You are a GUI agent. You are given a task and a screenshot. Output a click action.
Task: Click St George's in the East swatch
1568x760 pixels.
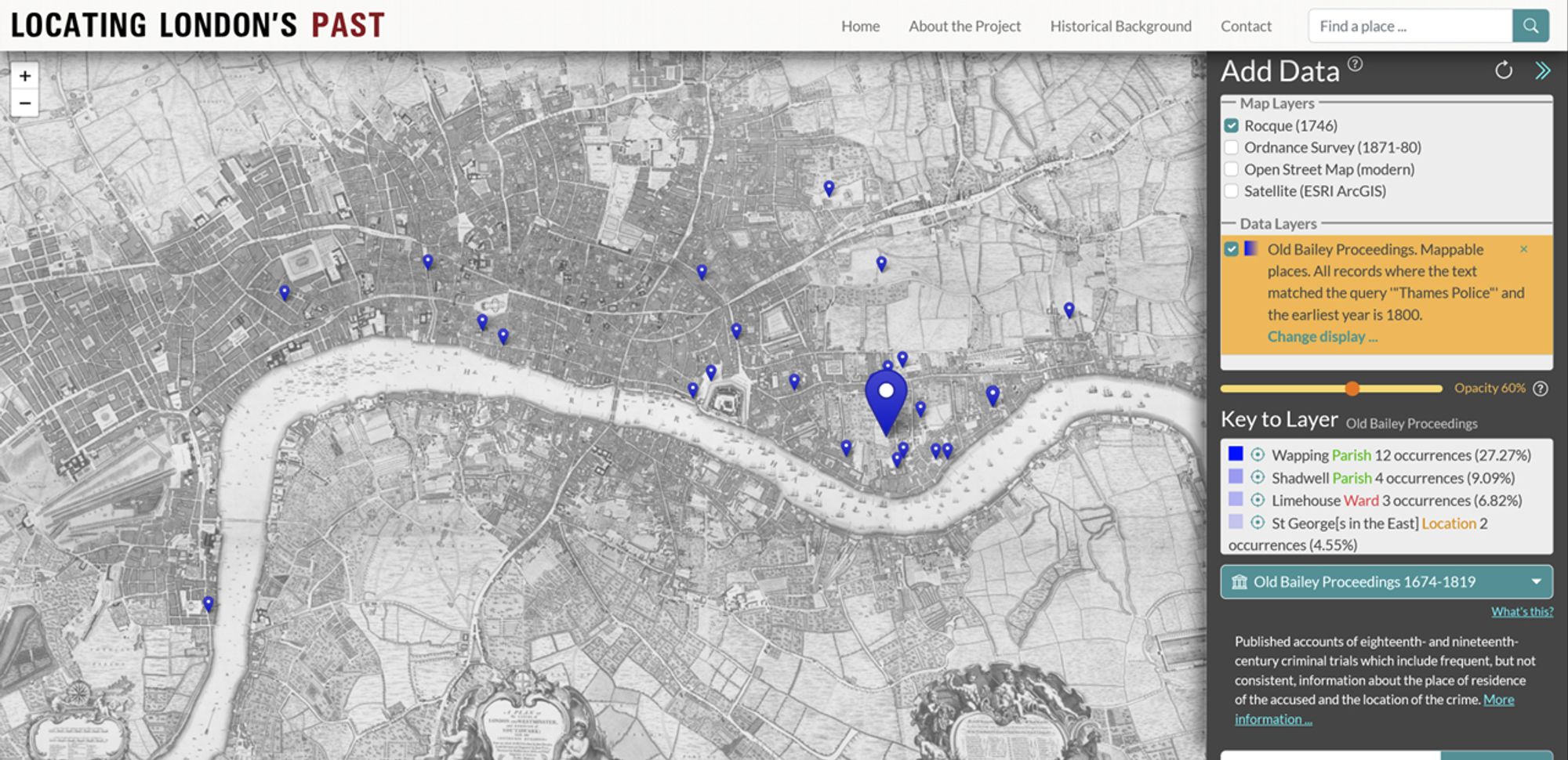tap(1236, 522)
